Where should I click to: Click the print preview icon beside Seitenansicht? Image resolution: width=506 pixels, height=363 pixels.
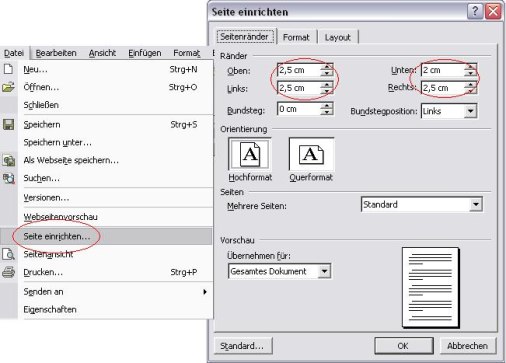click(8, 254)
